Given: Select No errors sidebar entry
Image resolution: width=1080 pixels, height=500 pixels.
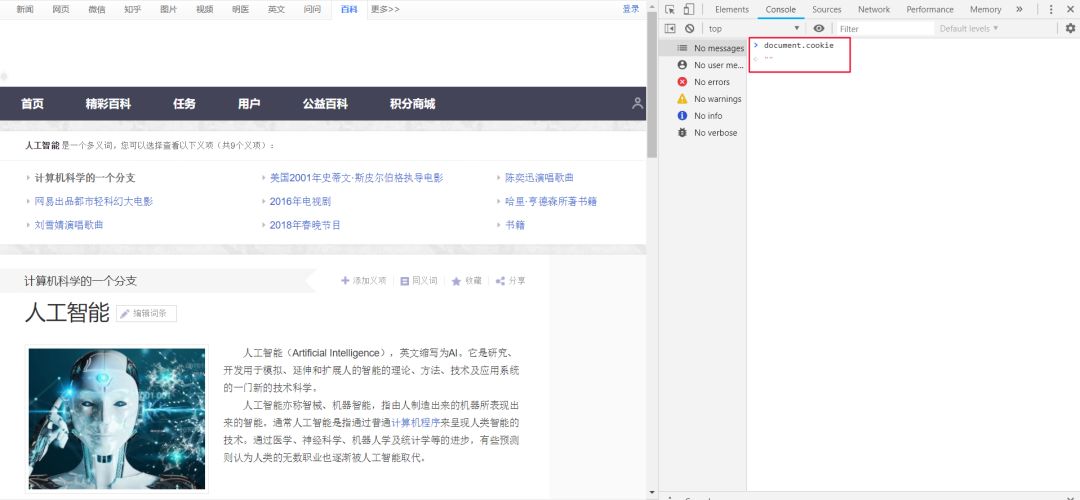Looking at the screenshot, I should click(703, 82).
